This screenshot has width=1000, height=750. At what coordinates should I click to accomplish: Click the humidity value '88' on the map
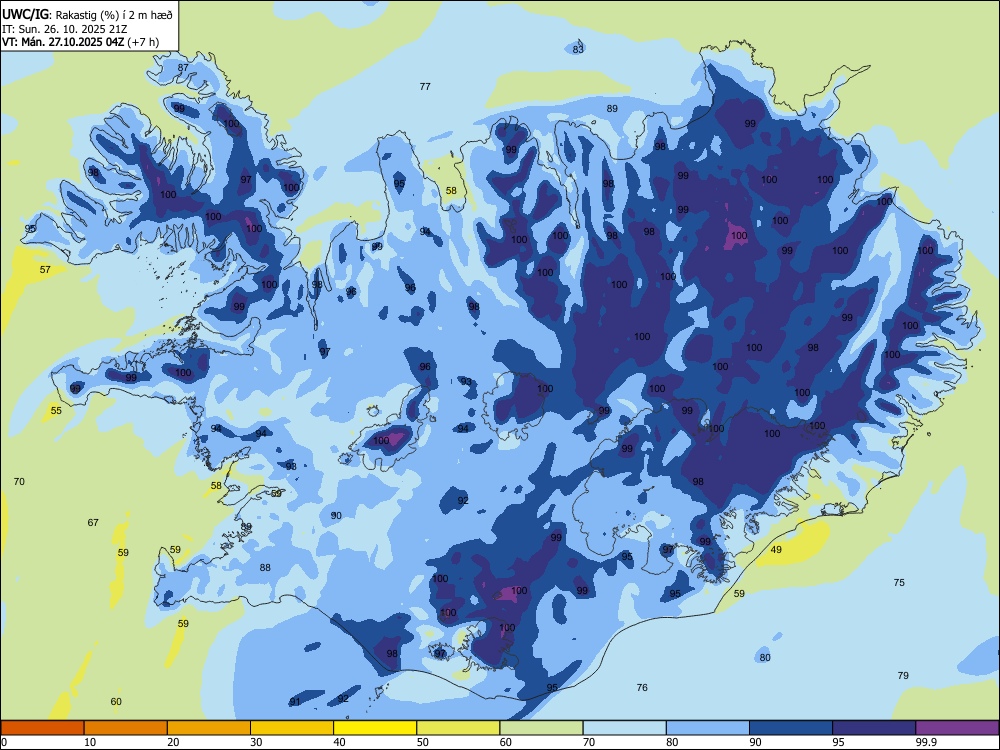pyautogui.click(x=265, y=568)
